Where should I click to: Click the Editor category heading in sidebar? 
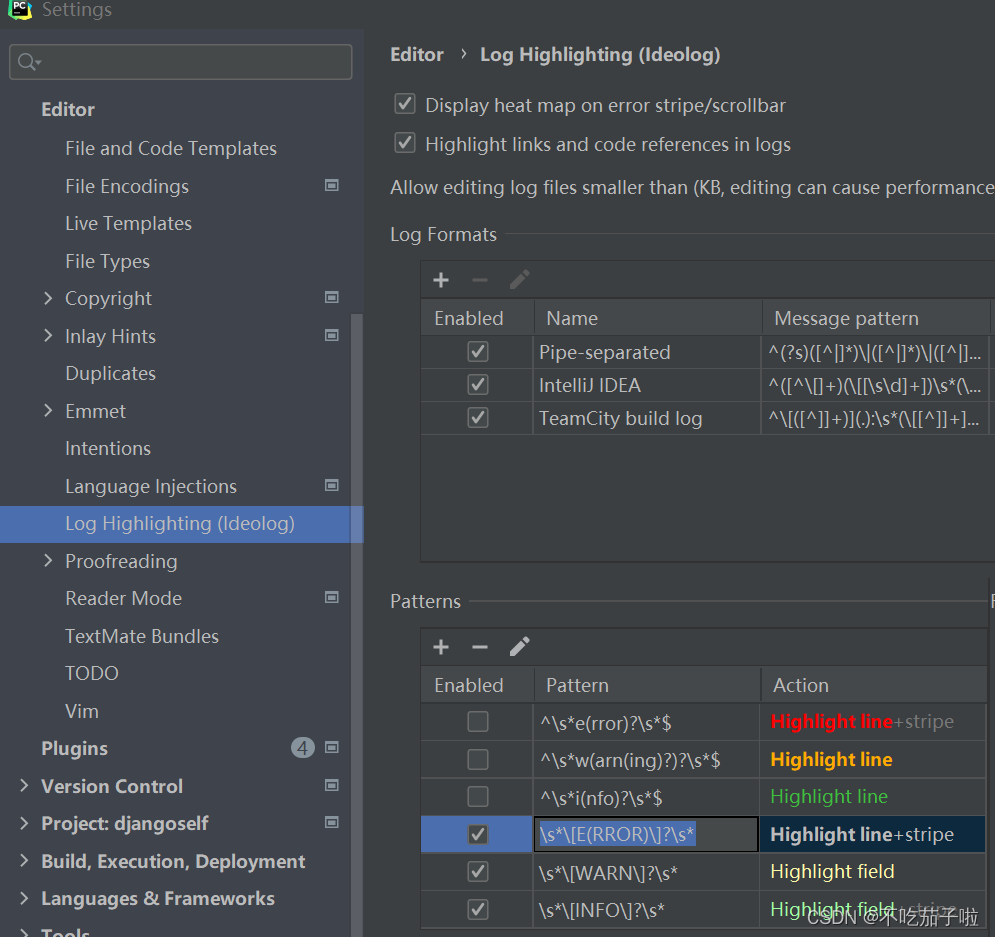click(x=68, y=110)
